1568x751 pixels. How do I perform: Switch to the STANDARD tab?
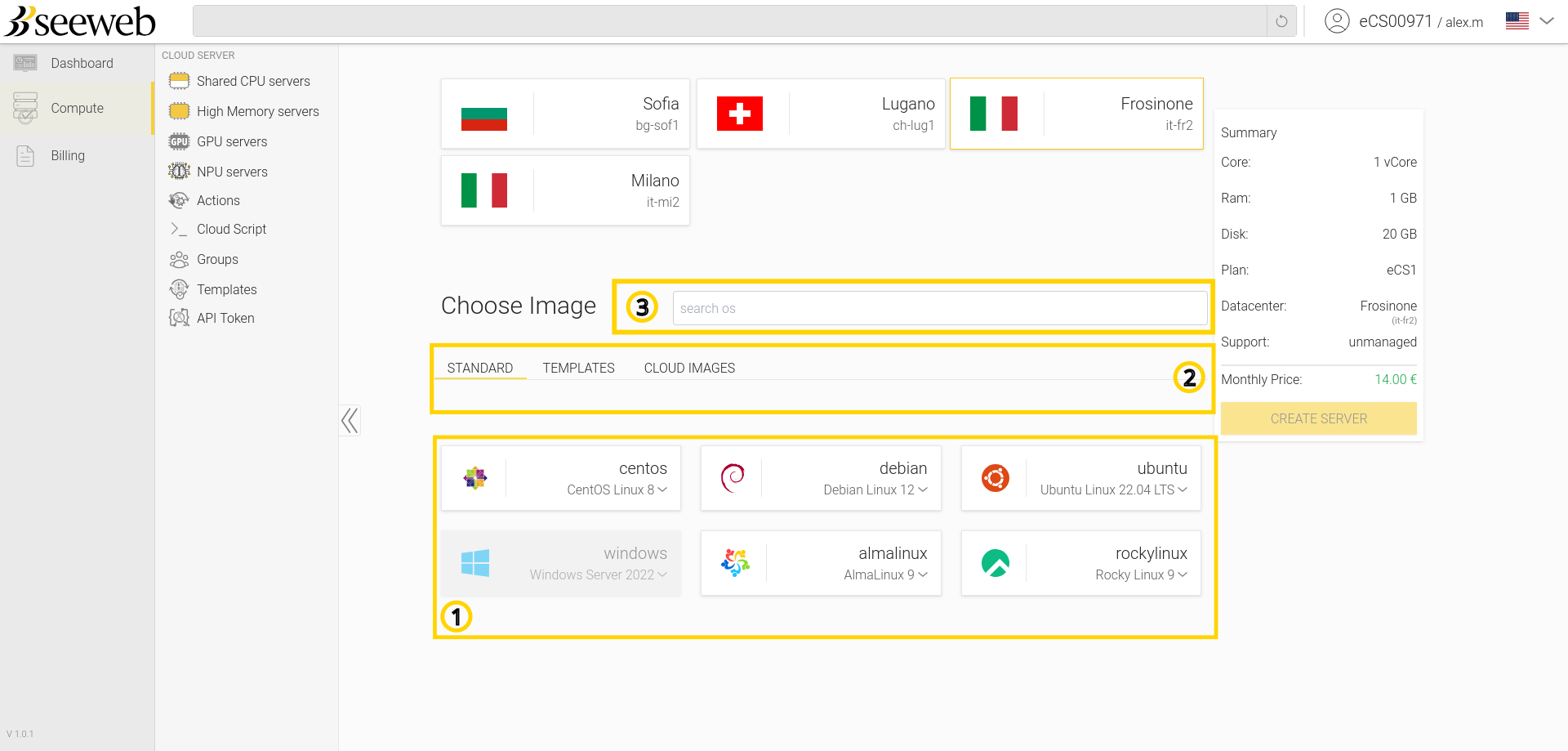tap(480, 368)
